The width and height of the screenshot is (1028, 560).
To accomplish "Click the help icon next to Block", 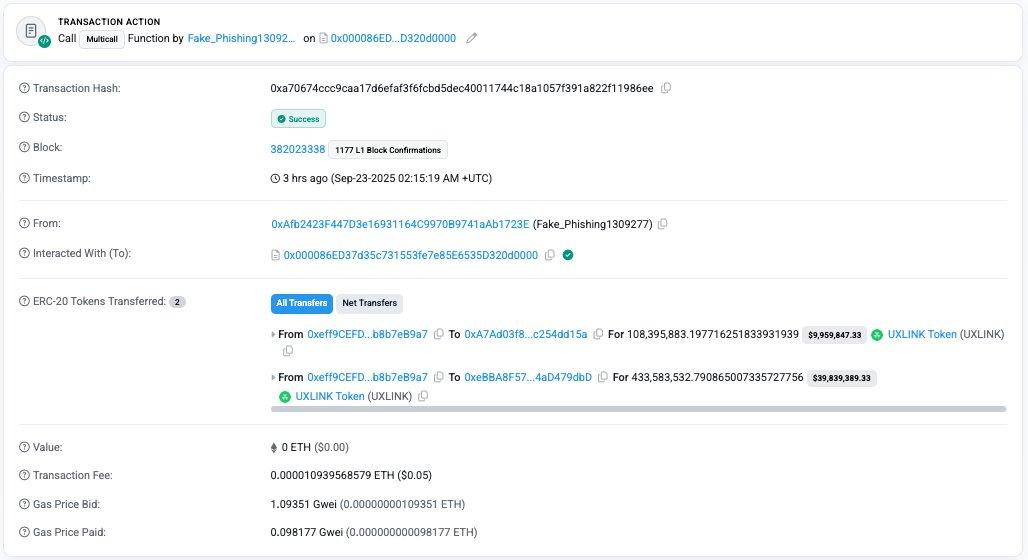I will click(24, 148).
